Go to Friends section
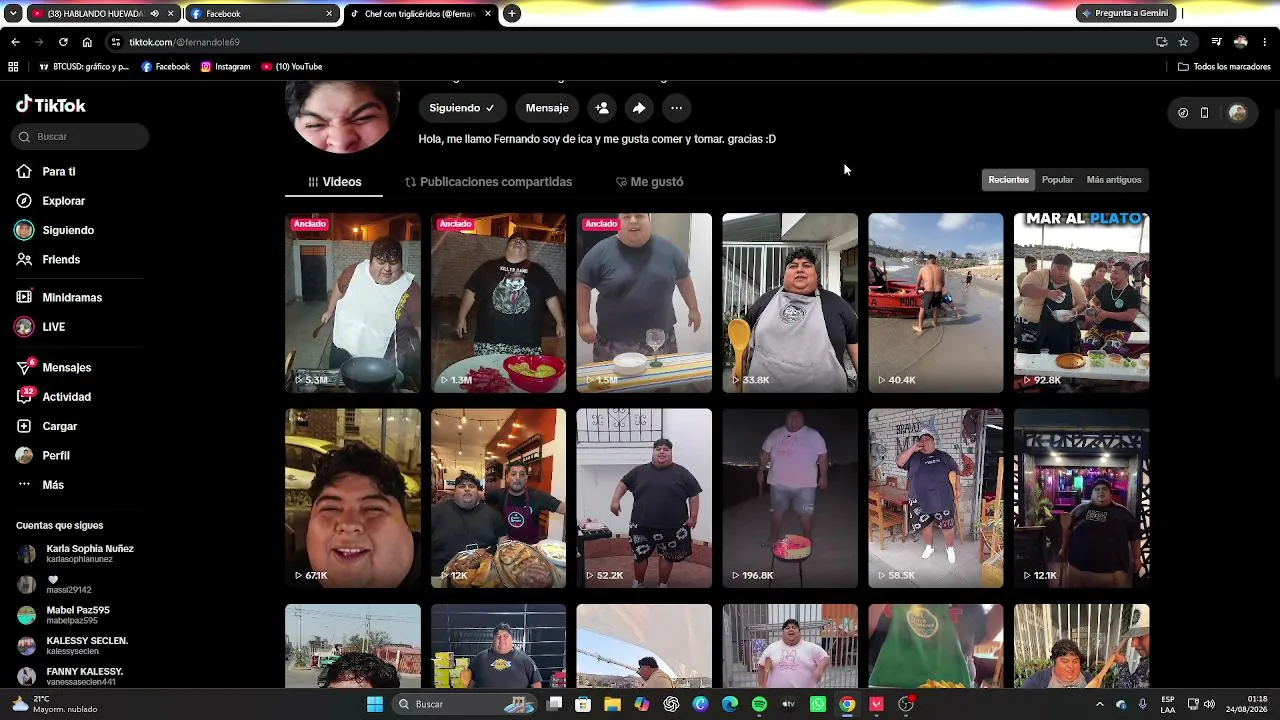1280x720 pixels. coord(61,259)
